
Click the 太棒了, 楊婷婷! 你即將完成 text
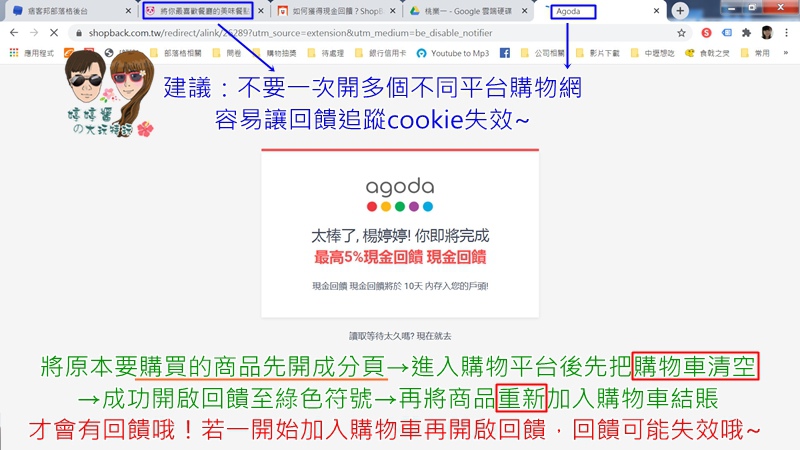(400, 236)
